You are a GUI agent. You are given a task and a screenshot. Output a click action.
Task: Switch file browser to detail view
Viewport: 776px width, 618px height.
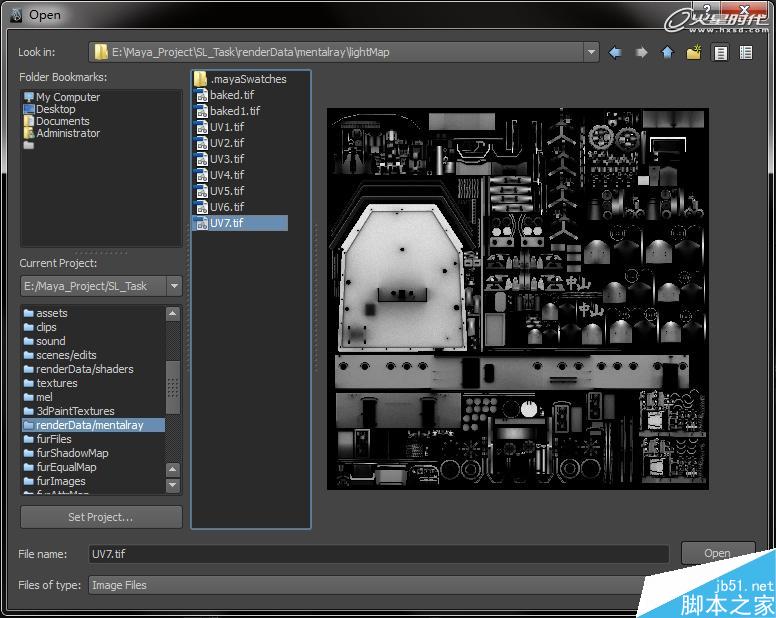[x=745, y=52]
